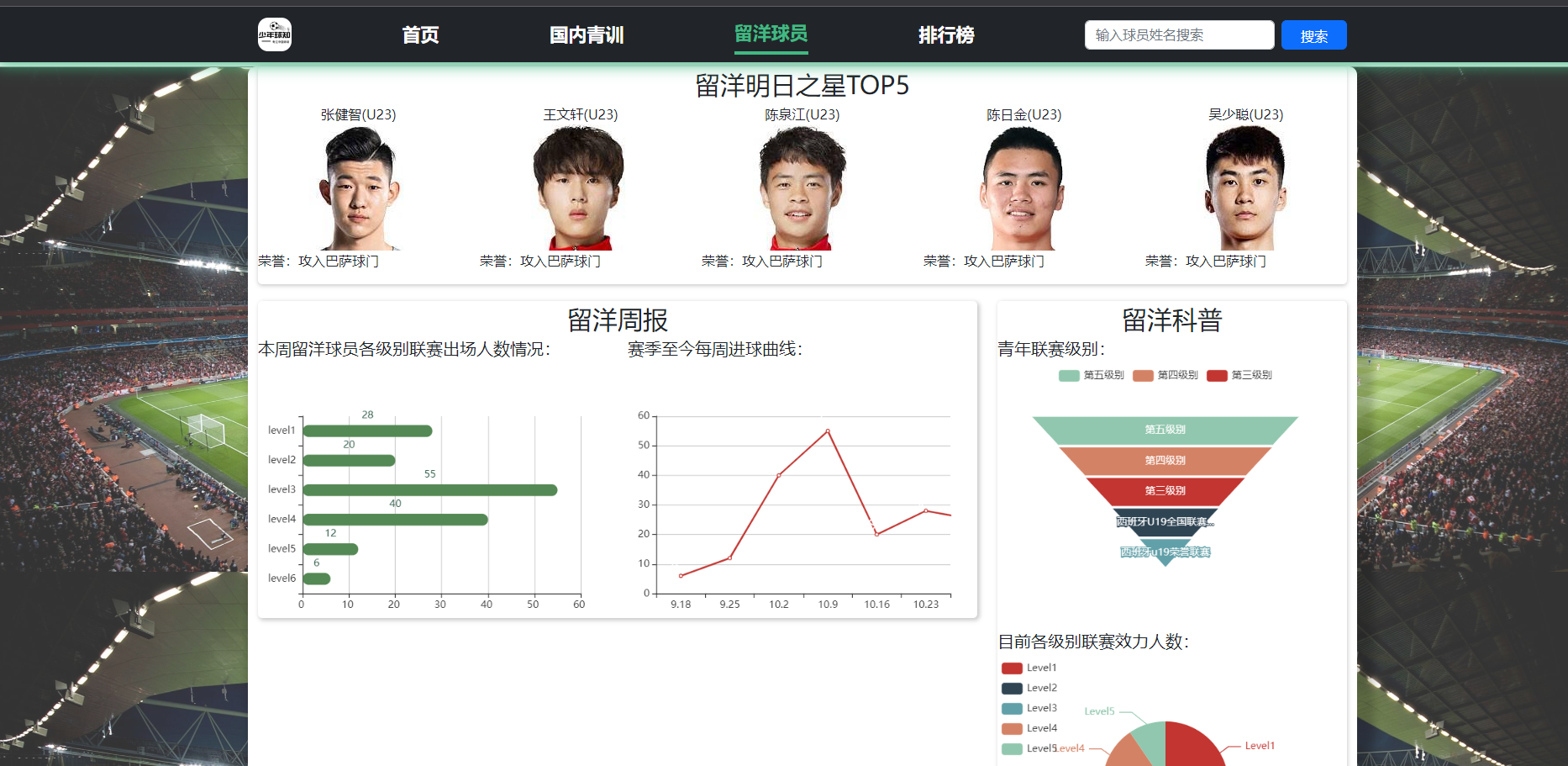The image size is (1568, 766).
Task: Click the 少年球知 site logo
Action: click(275, 34)
